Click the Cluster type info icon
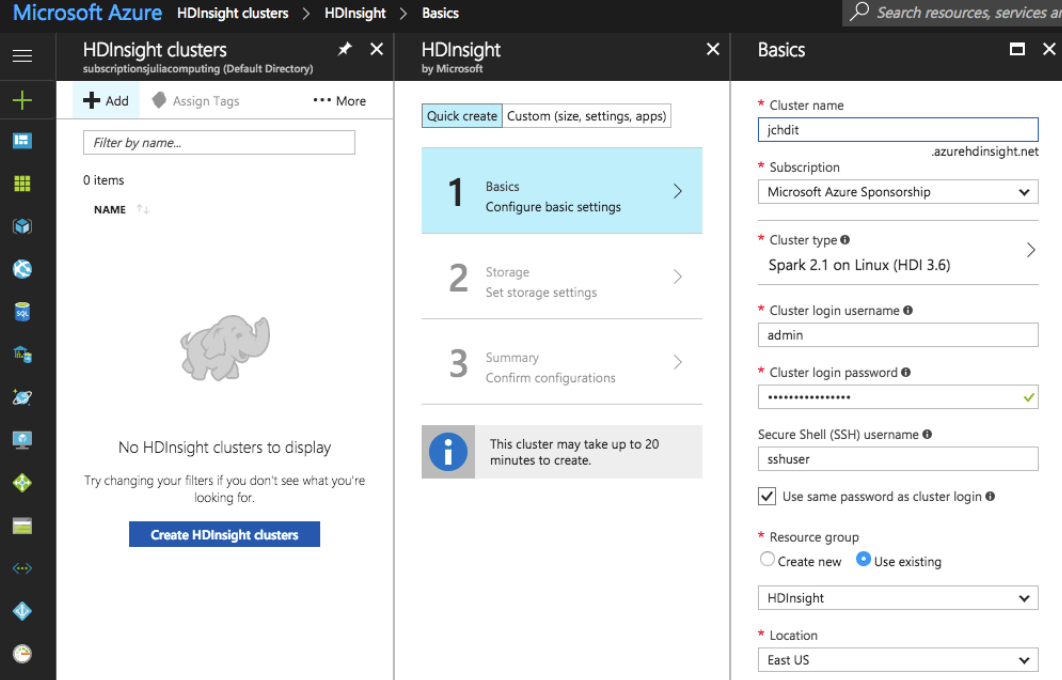Screen dimensions: 1062x680 845,240
